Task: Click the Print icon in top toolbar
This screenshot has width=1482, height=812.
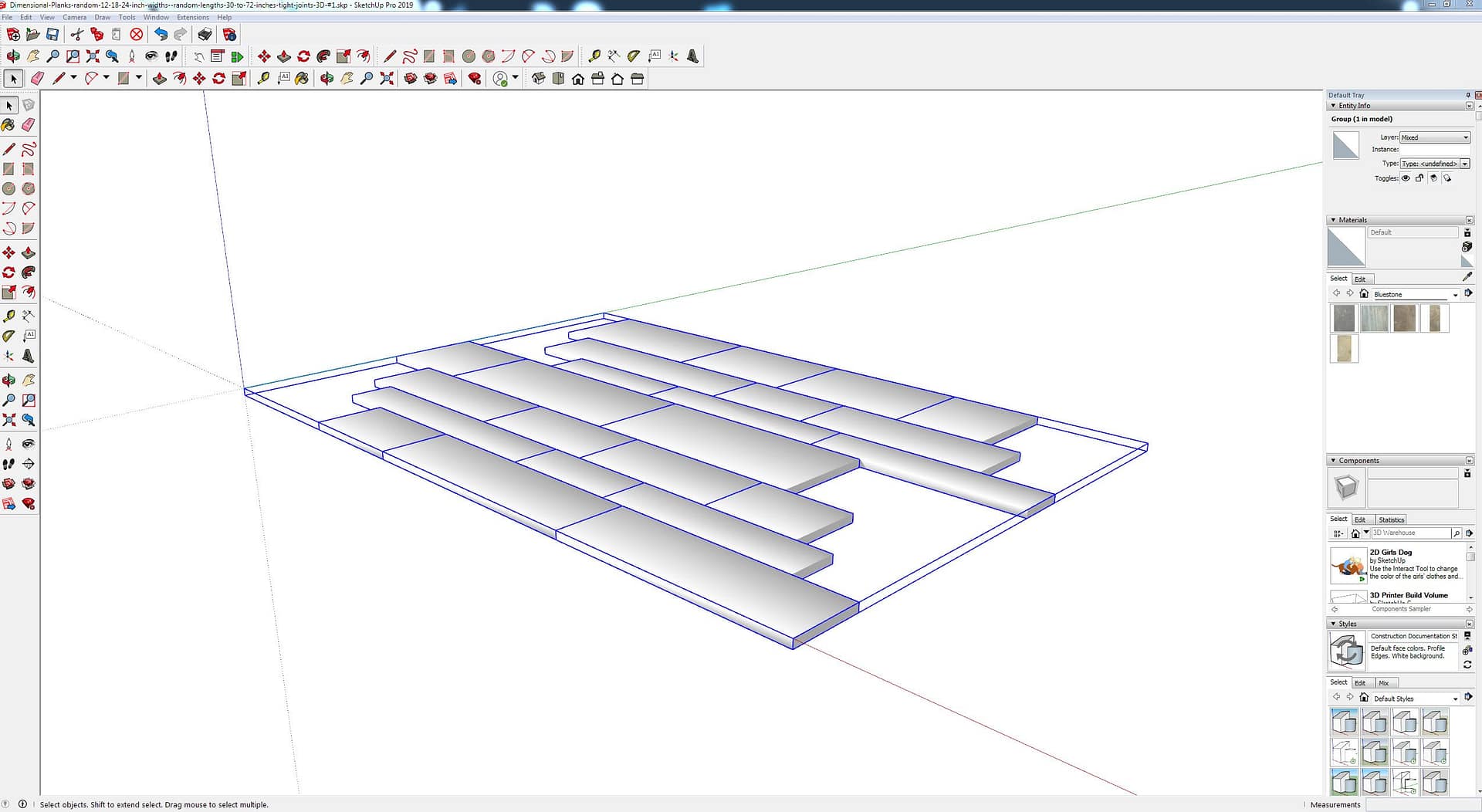Action: coord(205,34)
